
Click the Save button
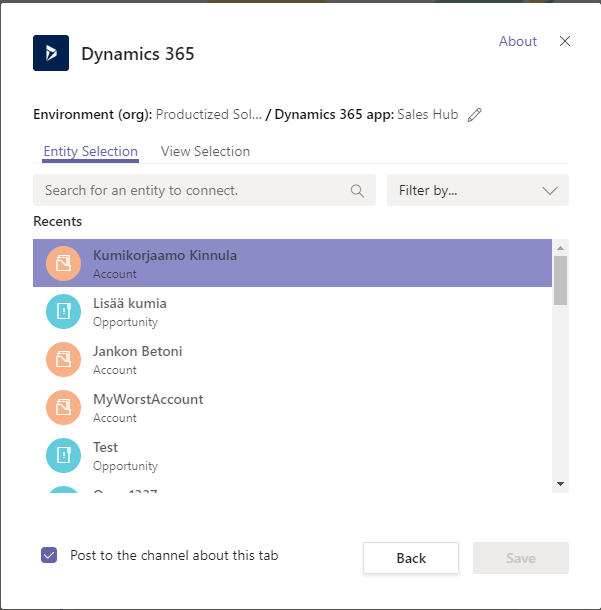520,558
